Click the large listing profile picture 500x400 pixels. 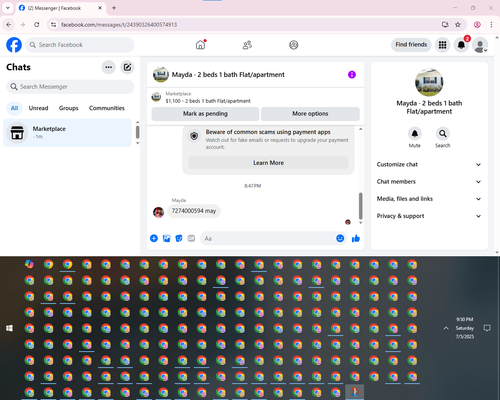[x=429, y=82]
